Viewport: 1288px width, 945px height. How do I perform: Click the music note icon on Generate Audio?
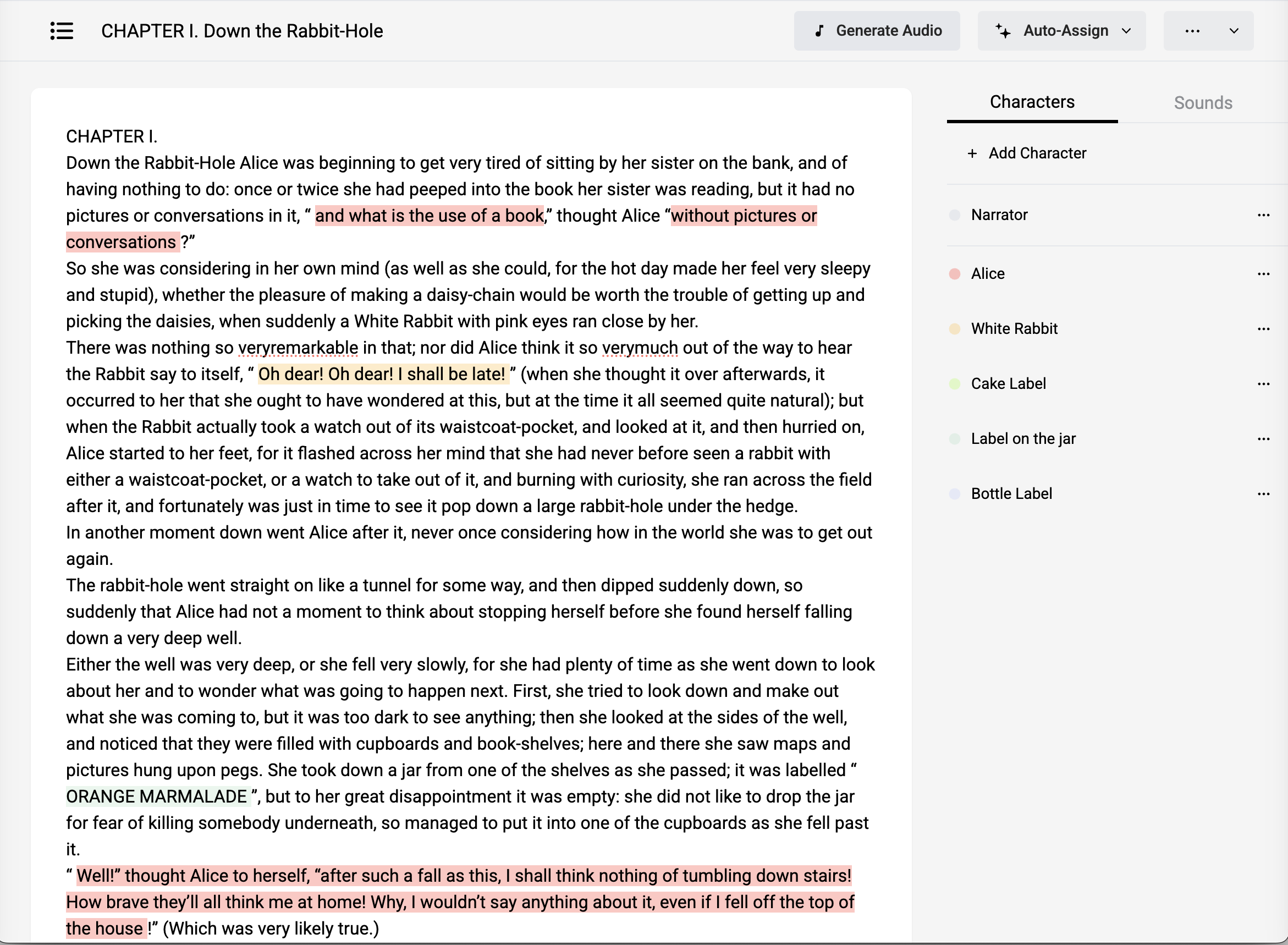coord(819,30)
